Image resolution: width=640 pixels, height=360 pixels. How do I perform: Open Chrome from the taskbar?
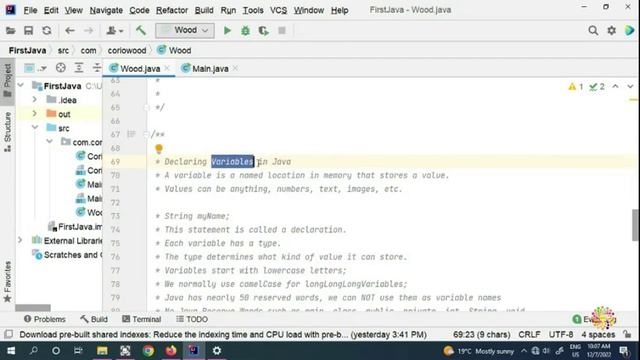coord(148,351)
